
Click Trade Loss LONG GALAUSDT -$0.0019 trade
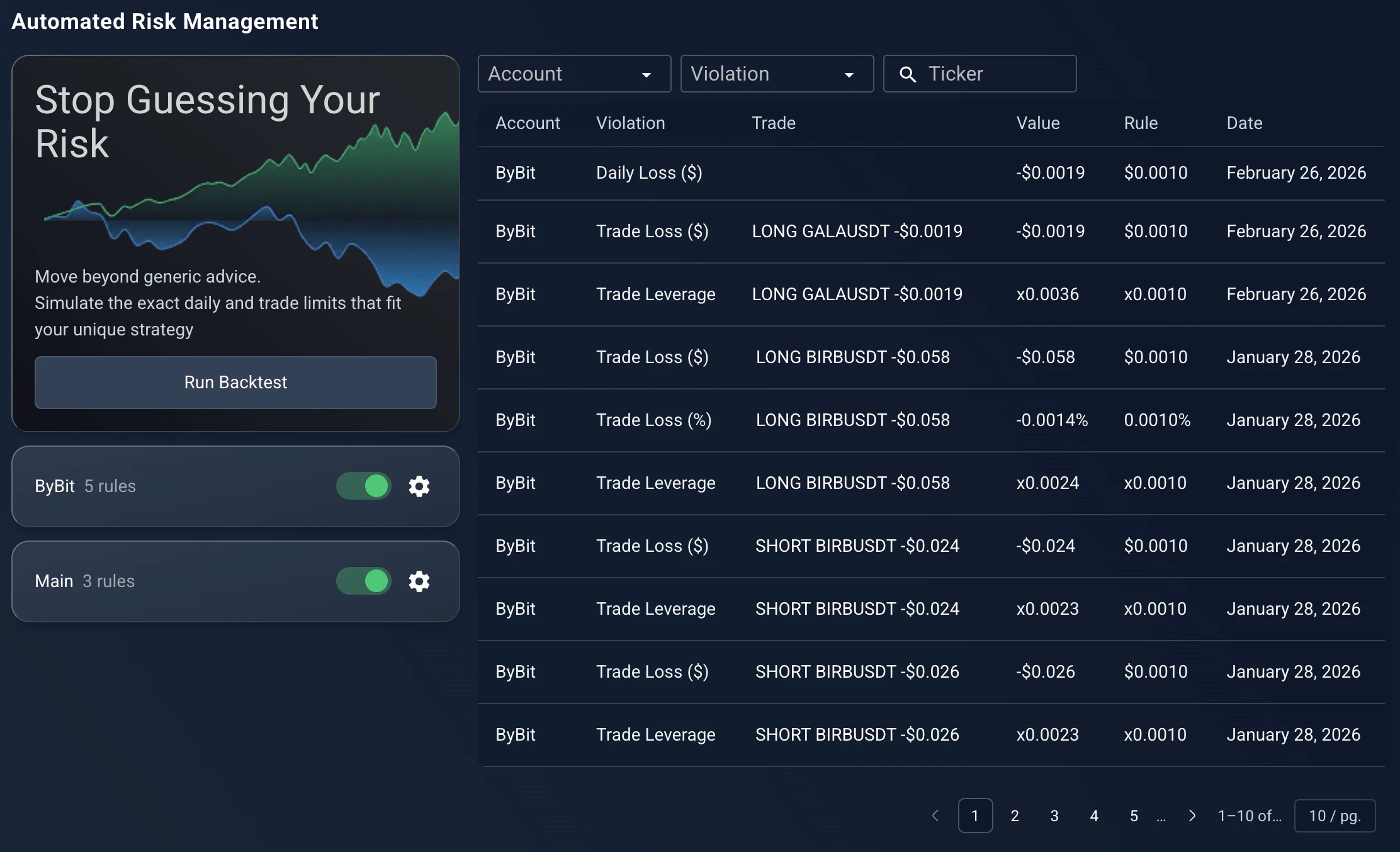click(857, 232)
